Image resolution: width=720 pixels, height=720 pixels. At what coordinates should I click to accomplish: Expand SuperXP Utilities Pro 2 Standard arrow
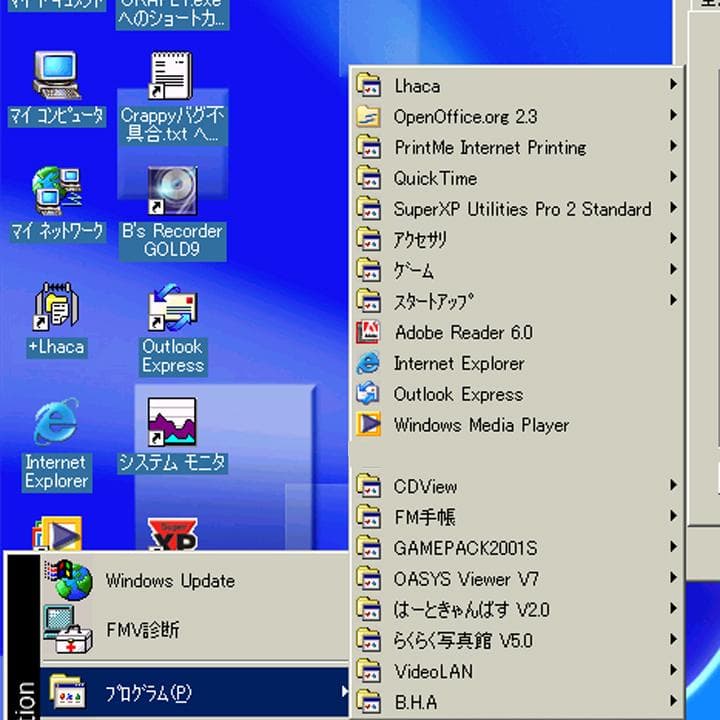[x=673, y=208]
